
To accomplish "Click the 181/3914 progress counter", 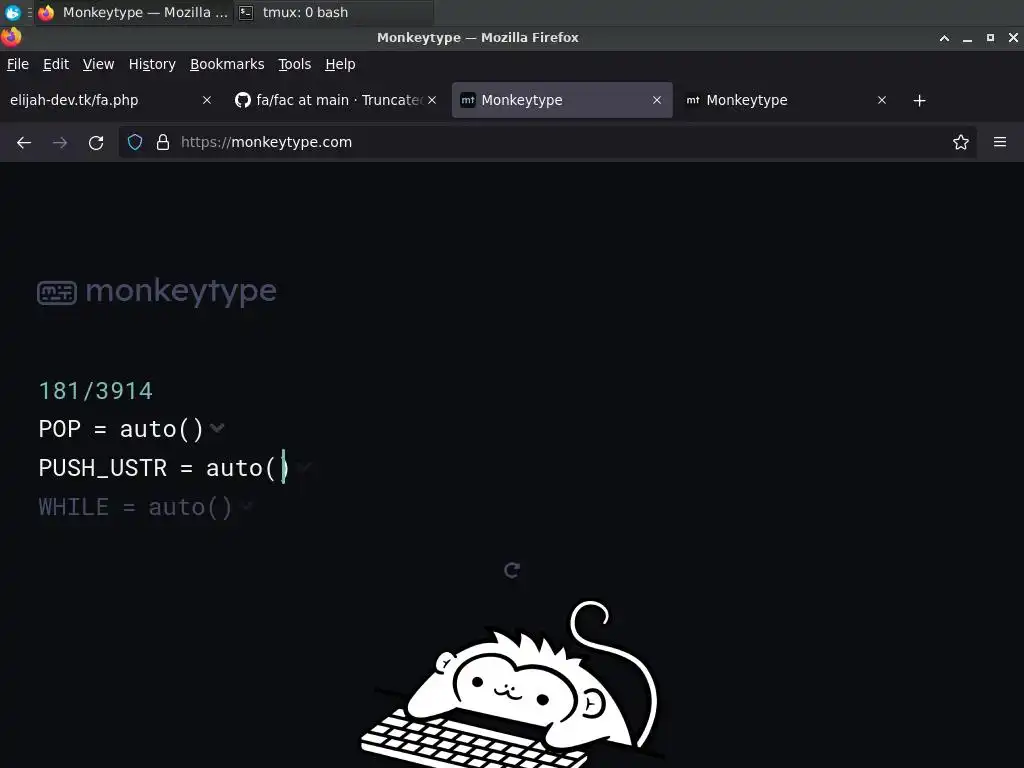I will 95,391.
